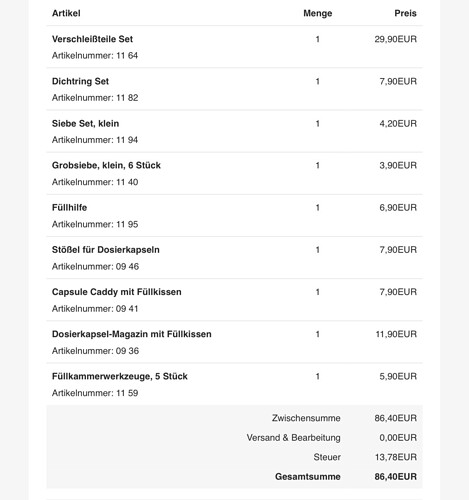Click the Artikel column header
This screenshot has width=469, height=500.
pos(66,13)
